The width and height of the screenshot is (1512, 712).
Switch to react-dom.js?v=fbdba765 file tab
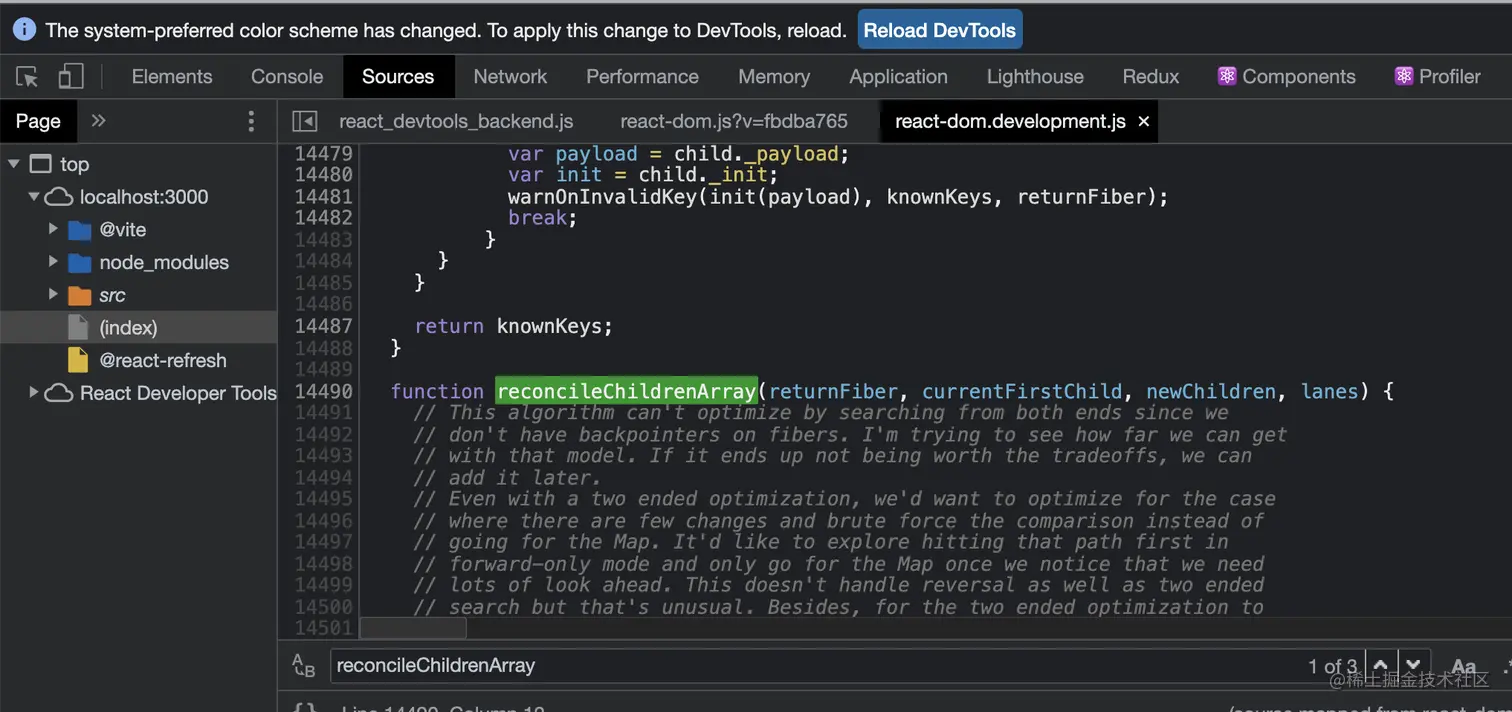click(734, 121)
